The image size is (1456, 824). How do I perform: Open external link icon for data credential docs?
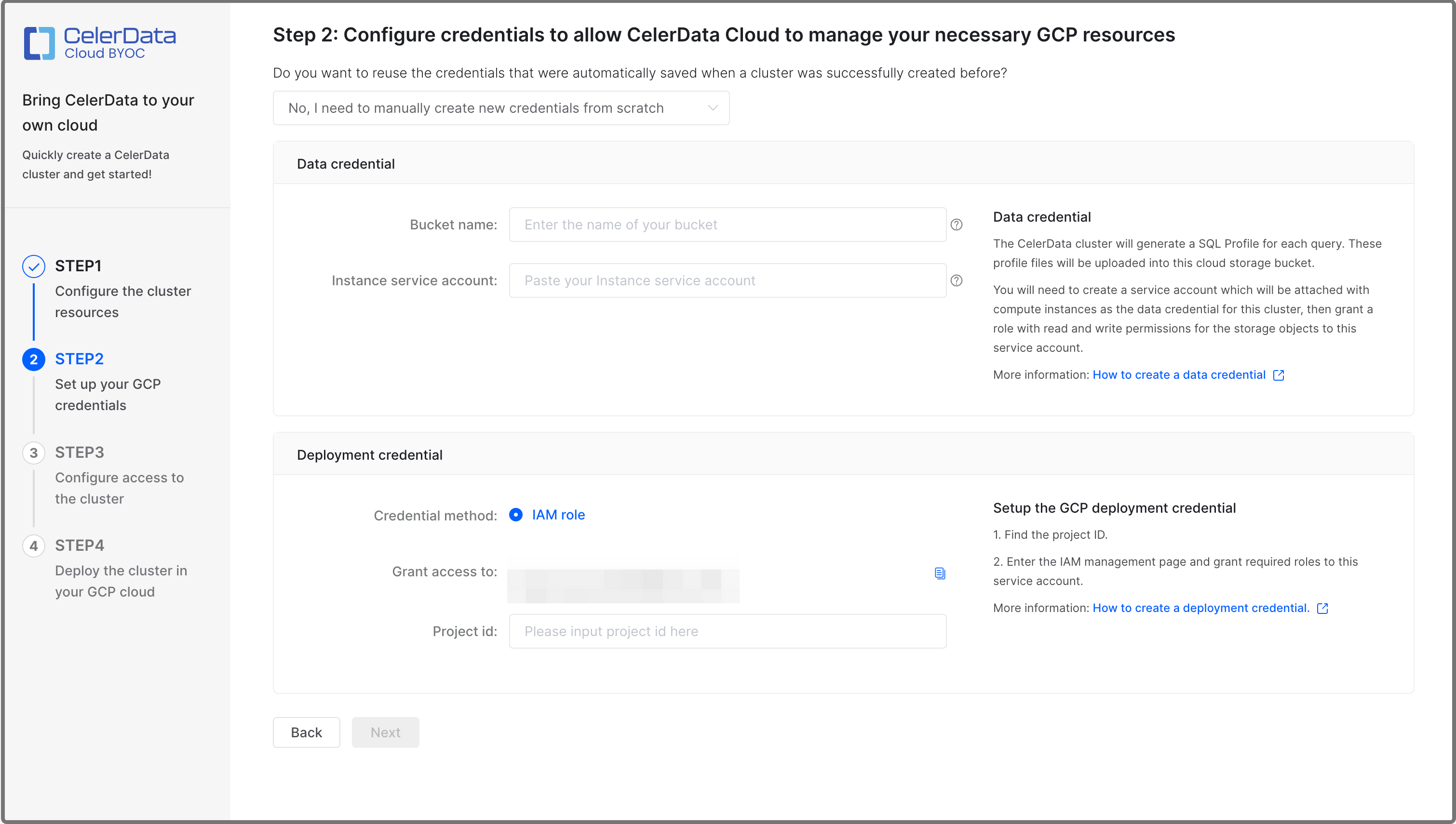(x=1279, y=374)
